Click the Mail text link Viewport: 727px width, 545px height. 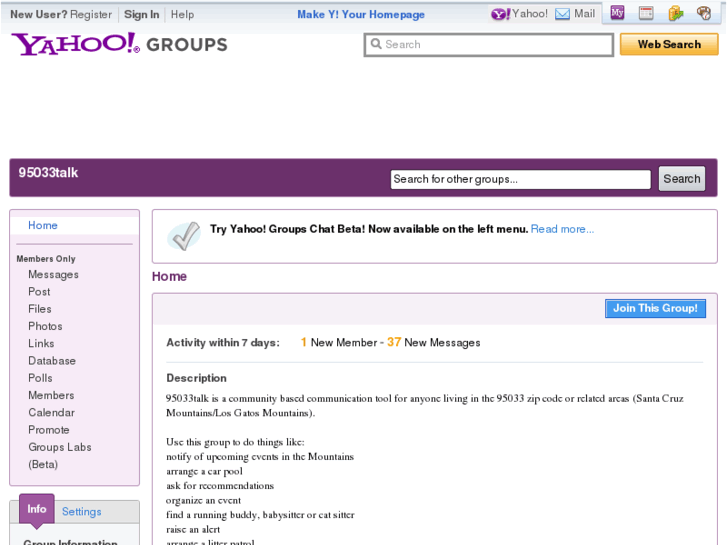(584, 14)
